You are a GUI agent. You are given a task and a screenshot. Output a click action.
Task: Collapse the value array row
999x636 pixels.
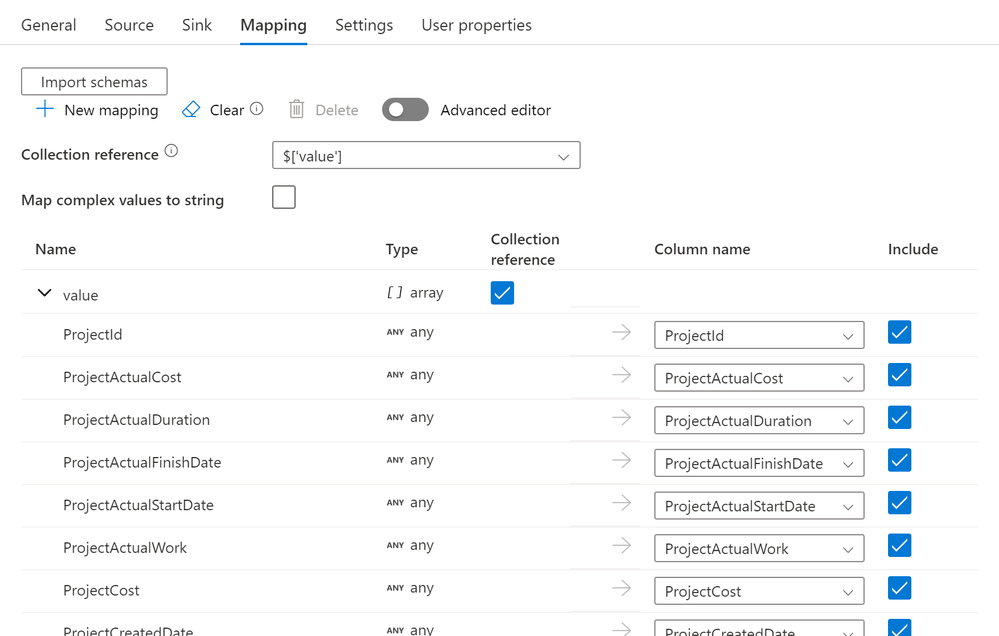pyautogui.click(x=44, y=293)
